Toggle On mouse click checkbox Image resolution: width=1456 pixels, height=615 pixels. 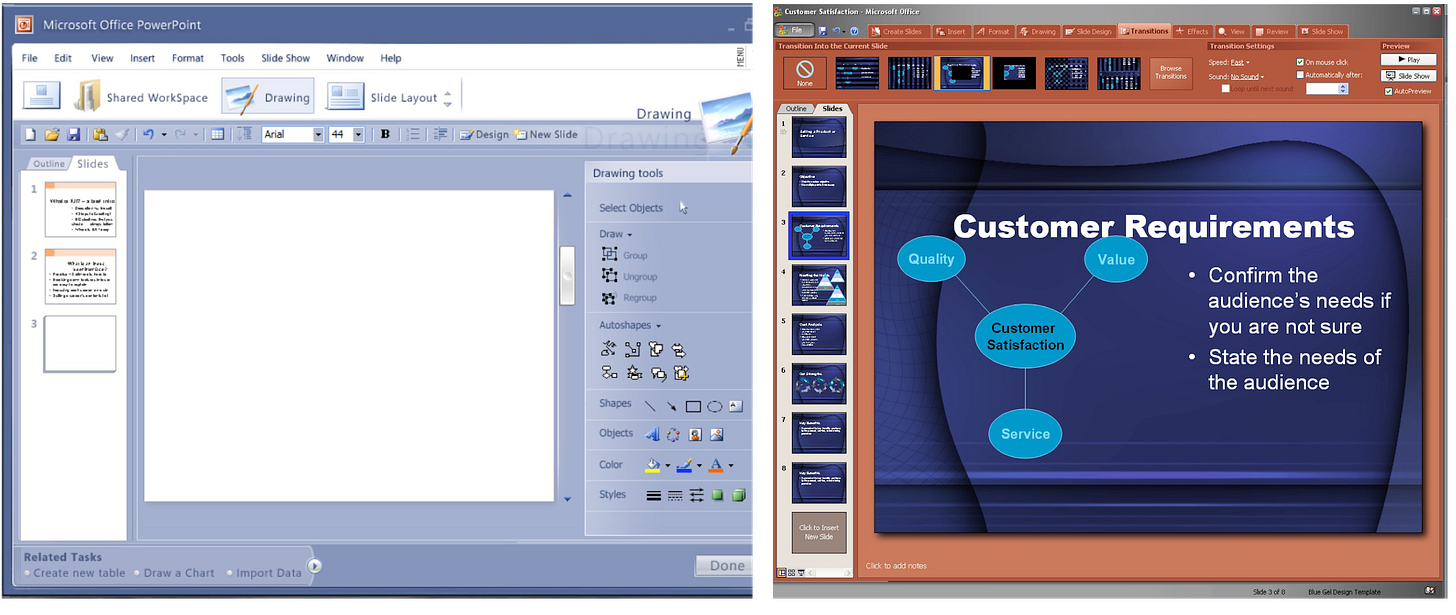[x=1300, y=62]
